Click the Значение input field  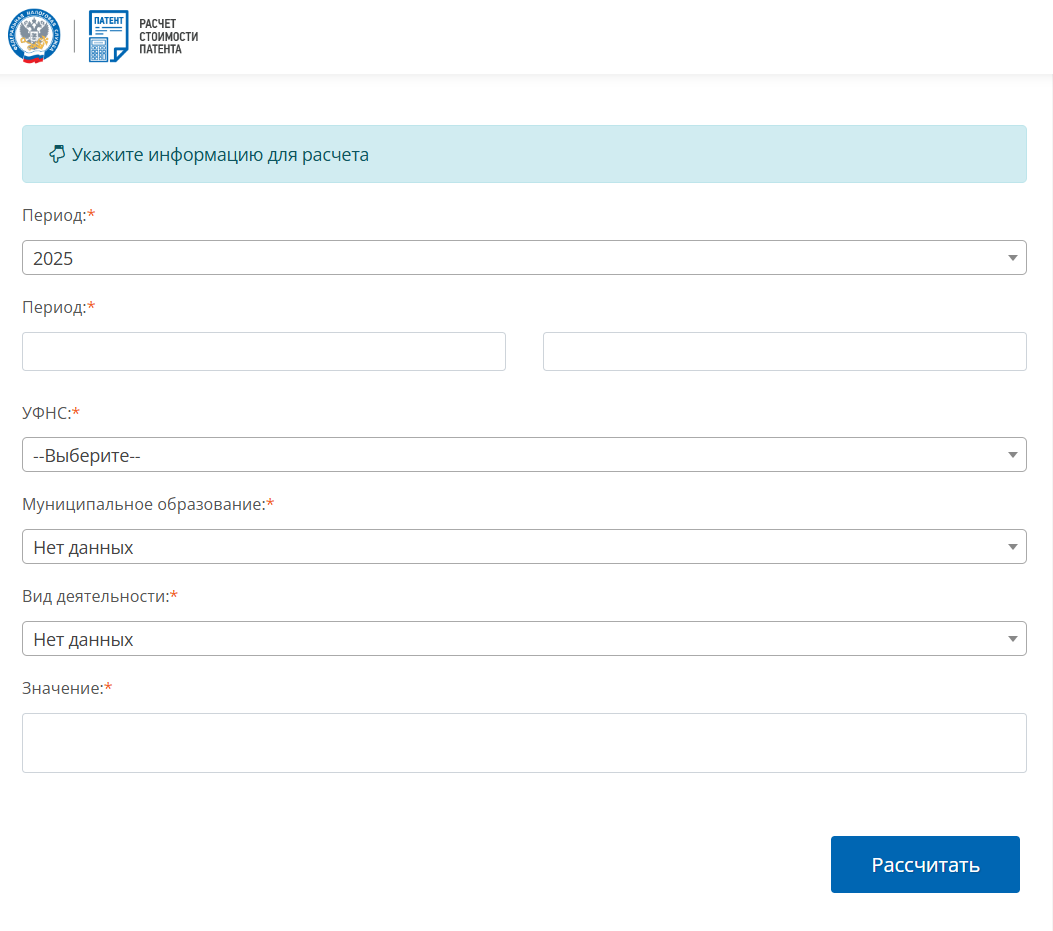[524, 743]
